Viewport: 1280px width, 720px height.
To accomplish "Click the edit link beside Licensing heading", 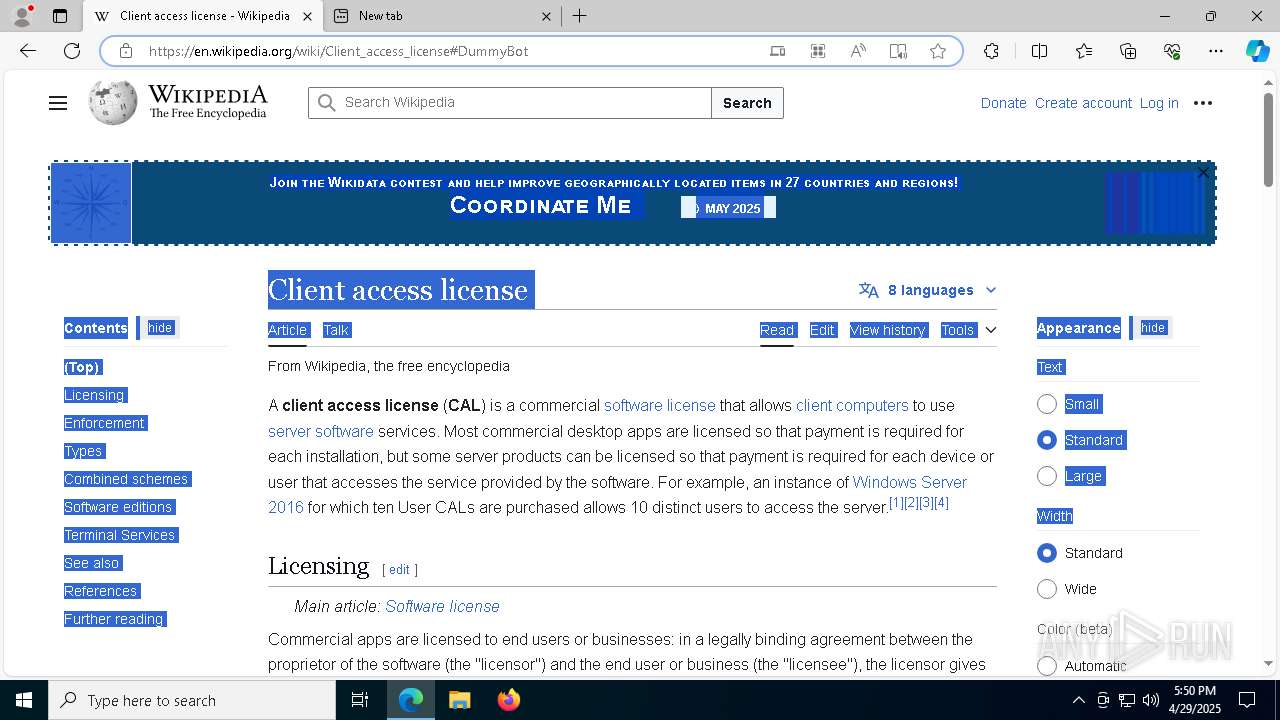I will 399,569.
